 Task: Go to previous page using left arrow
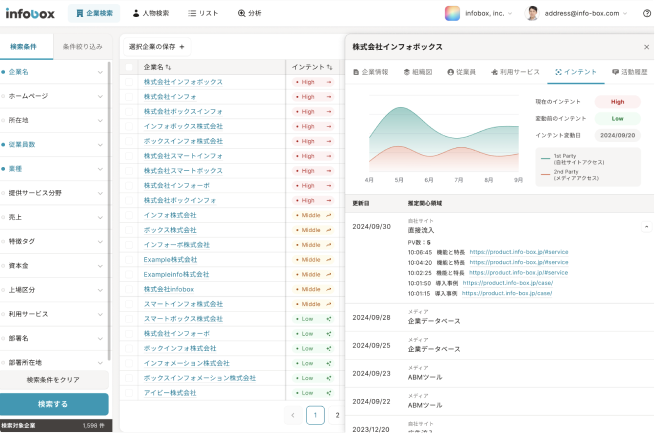point(292,415)
